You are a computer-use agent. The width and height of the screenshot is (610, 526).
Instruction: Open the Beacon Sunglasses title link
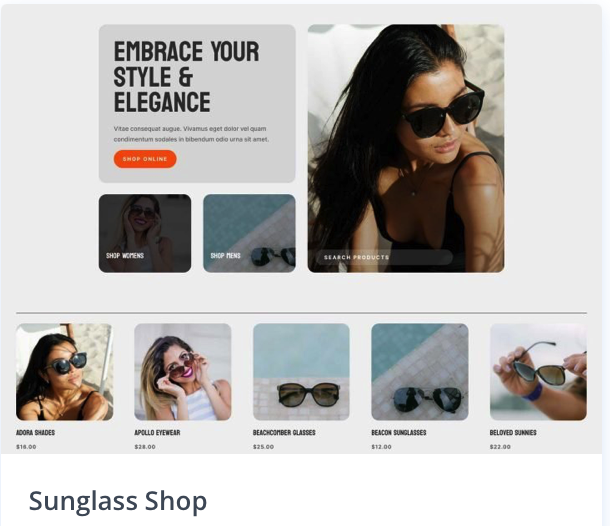(399, 433)
